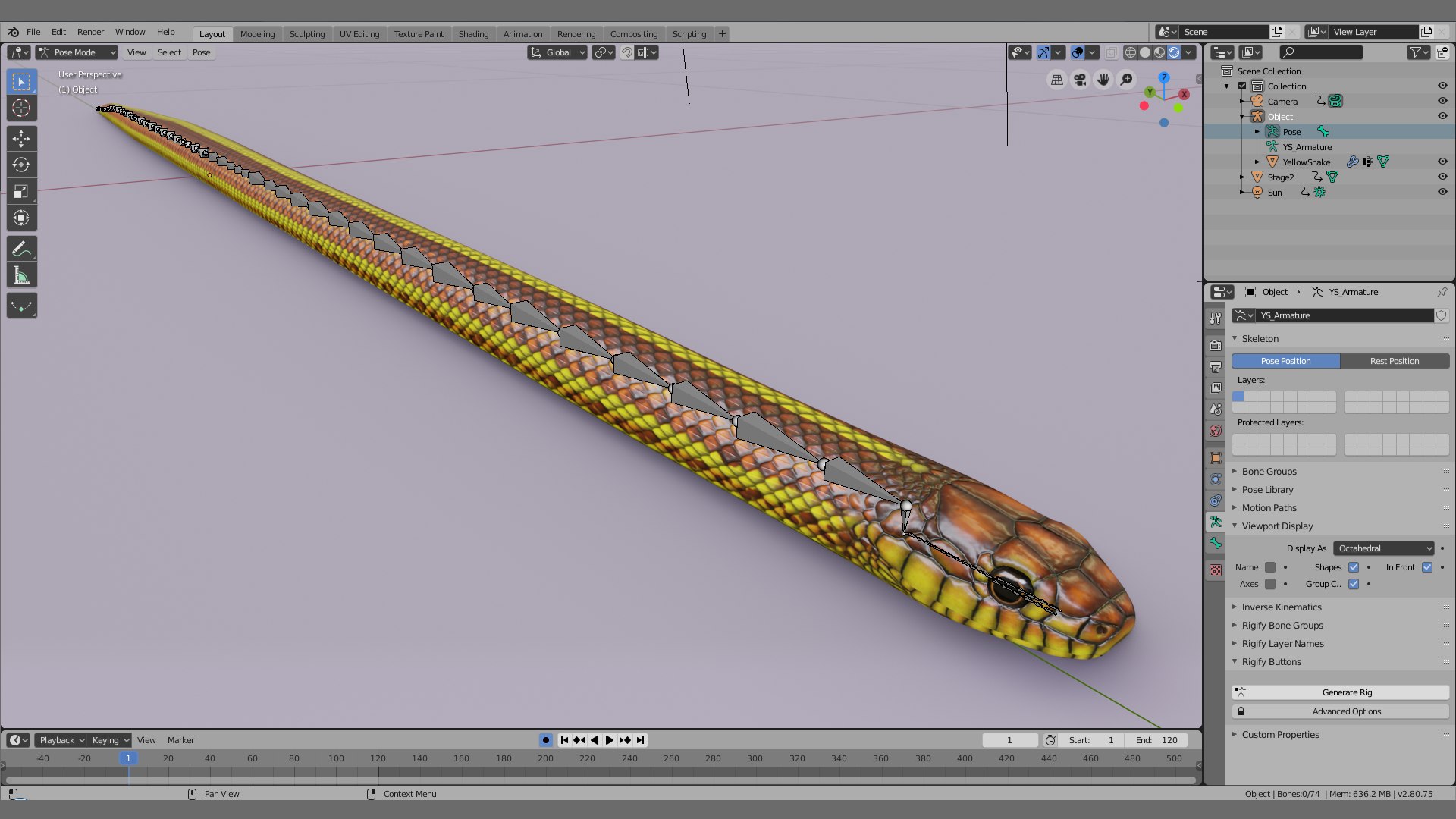
Task: Expand the Bone Groups panel
Action: 1269,472
